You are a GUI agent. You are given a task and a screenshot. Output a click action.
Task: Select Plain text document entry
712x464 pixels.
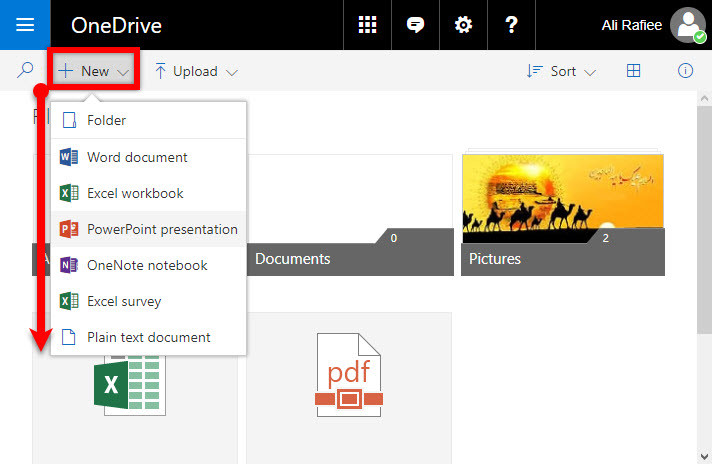[148, 337]
